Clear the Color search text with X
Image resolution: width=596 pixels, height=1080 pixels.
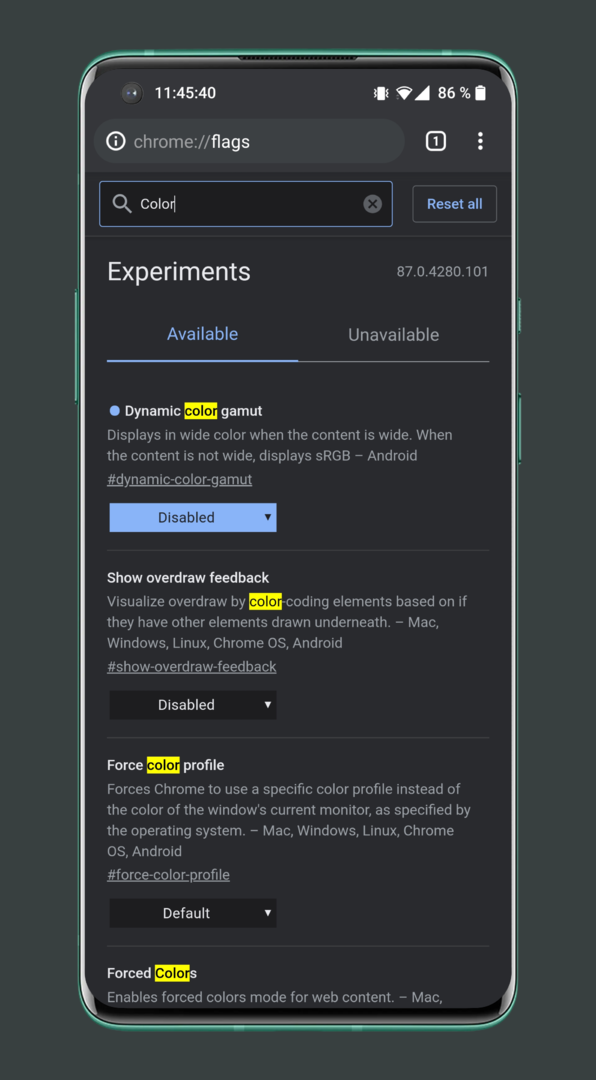(x=373, y=204)
